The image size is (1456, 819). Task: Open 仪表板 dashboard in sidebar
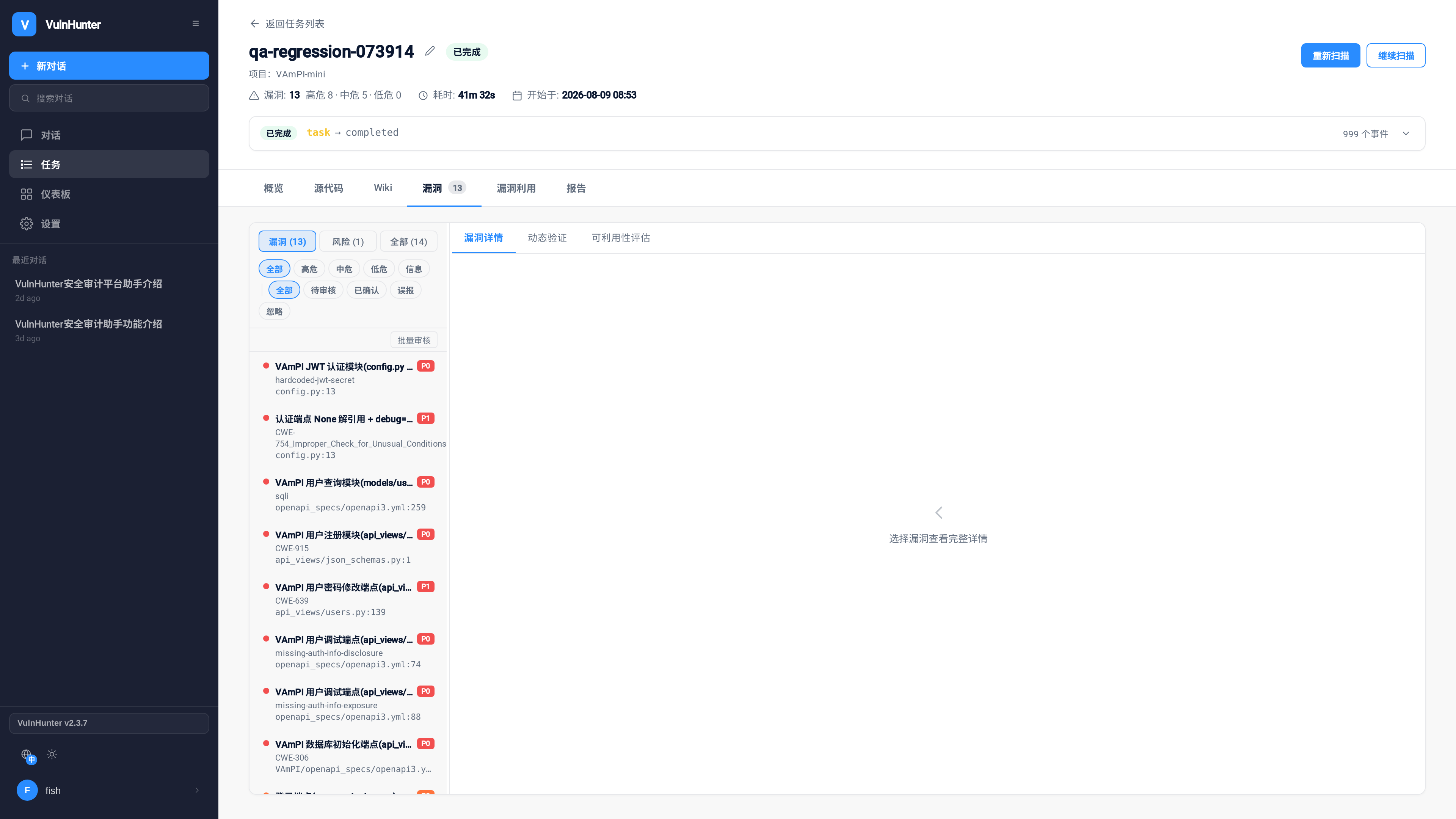pyautogui.click(x=109, y=194)
